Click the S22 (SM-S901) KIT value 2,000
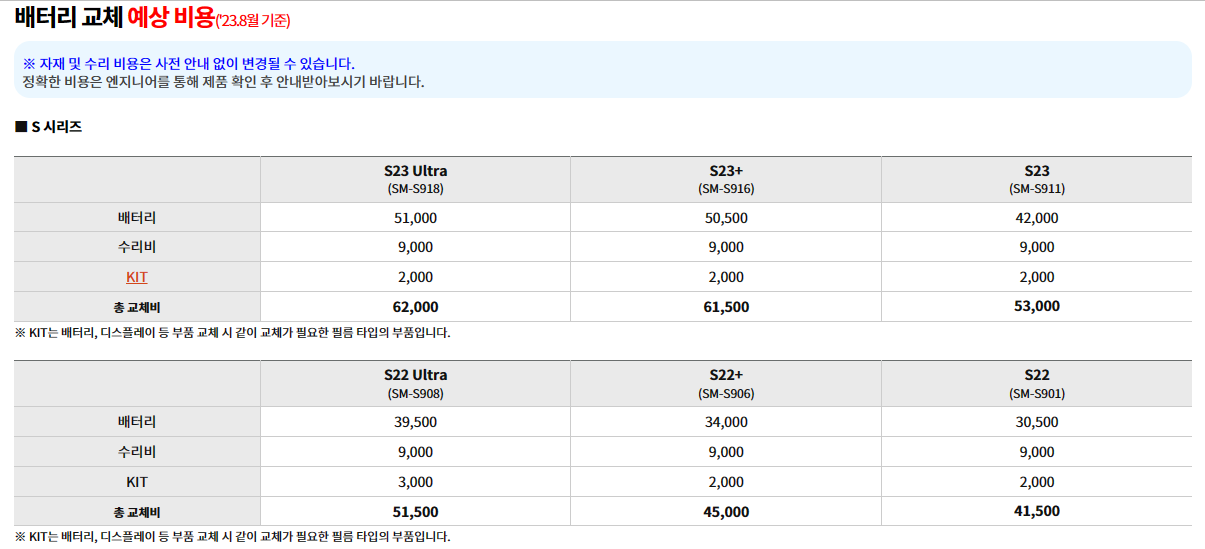 pos(1037,482)
